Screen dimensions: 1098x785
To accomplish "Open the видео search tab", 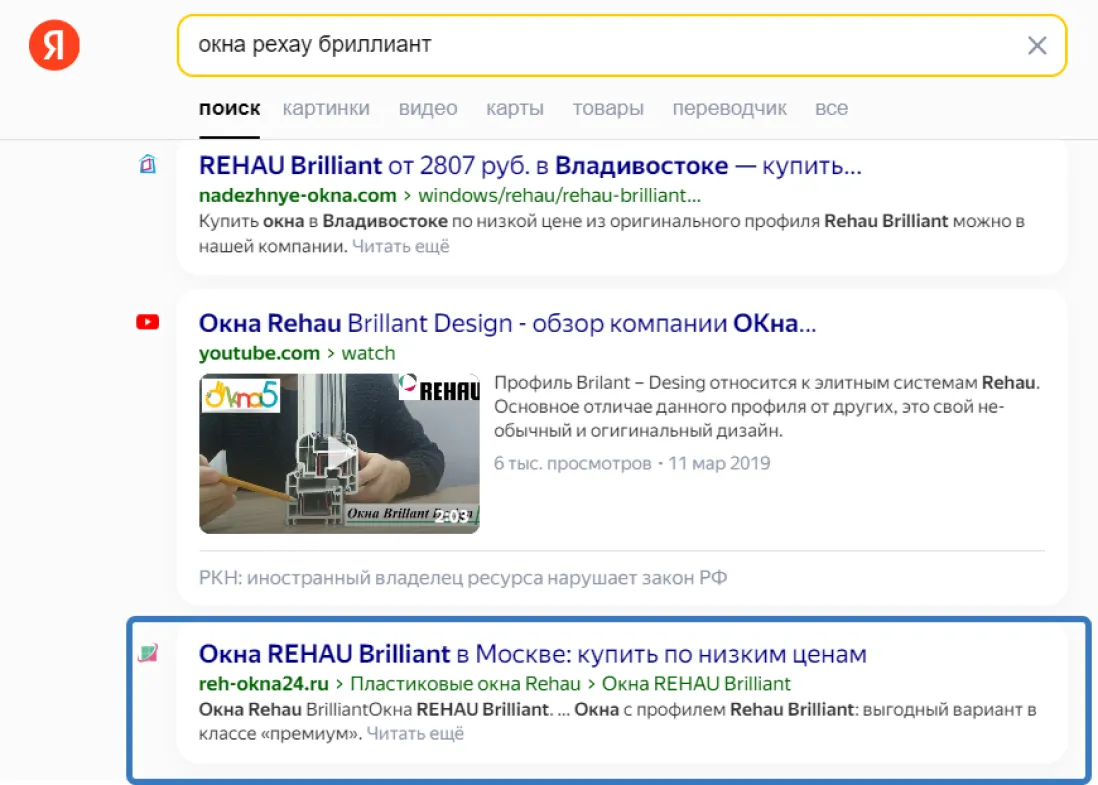I will (x=427, y=108).
